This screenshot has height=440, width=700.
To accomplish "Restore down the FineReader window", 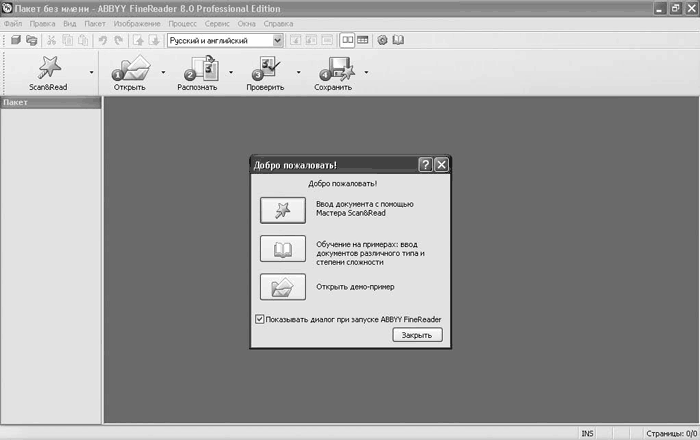I will coord(675,8).
